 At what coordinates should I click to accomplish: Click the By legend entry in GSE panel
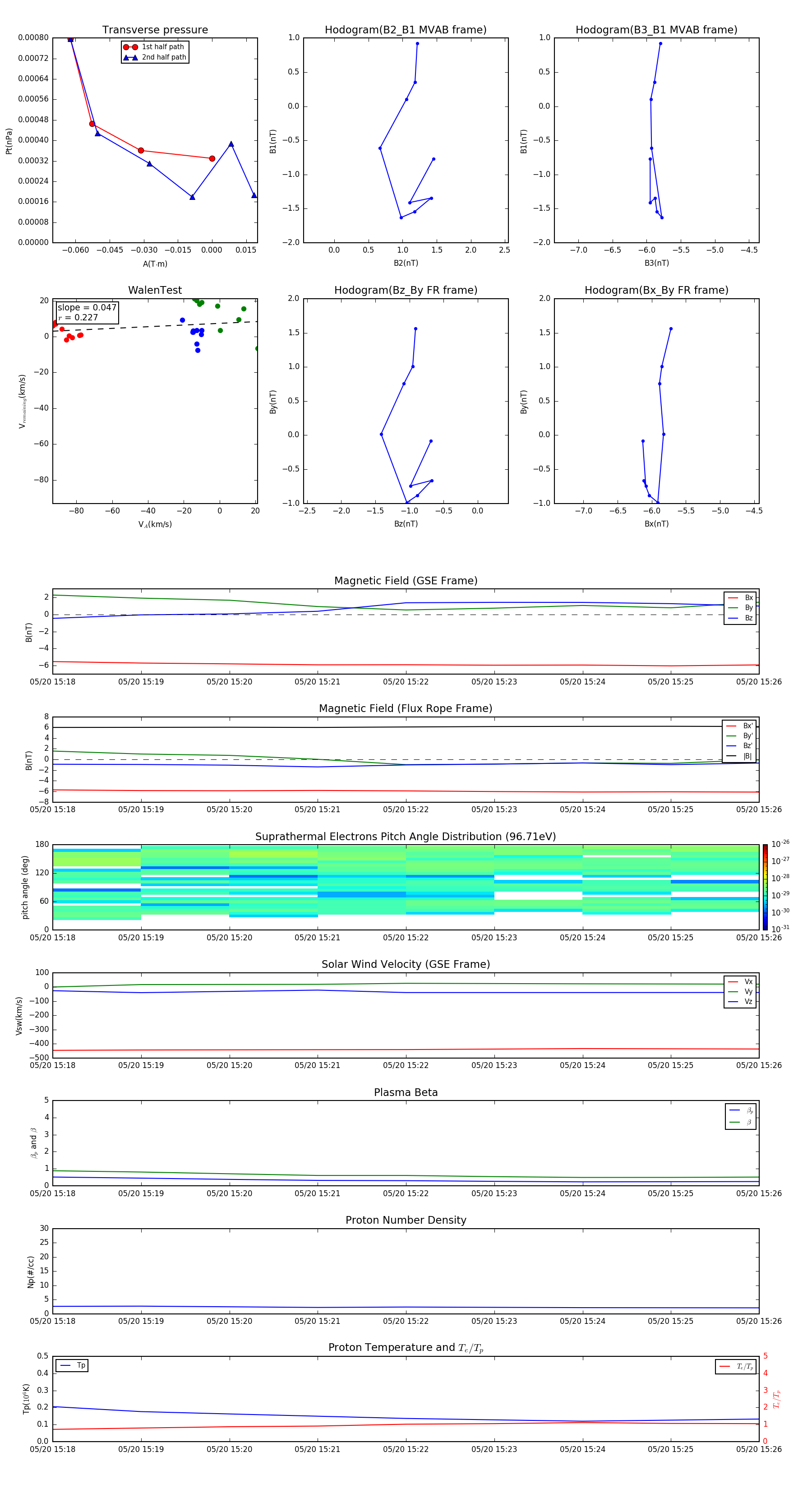coord(740,608)
